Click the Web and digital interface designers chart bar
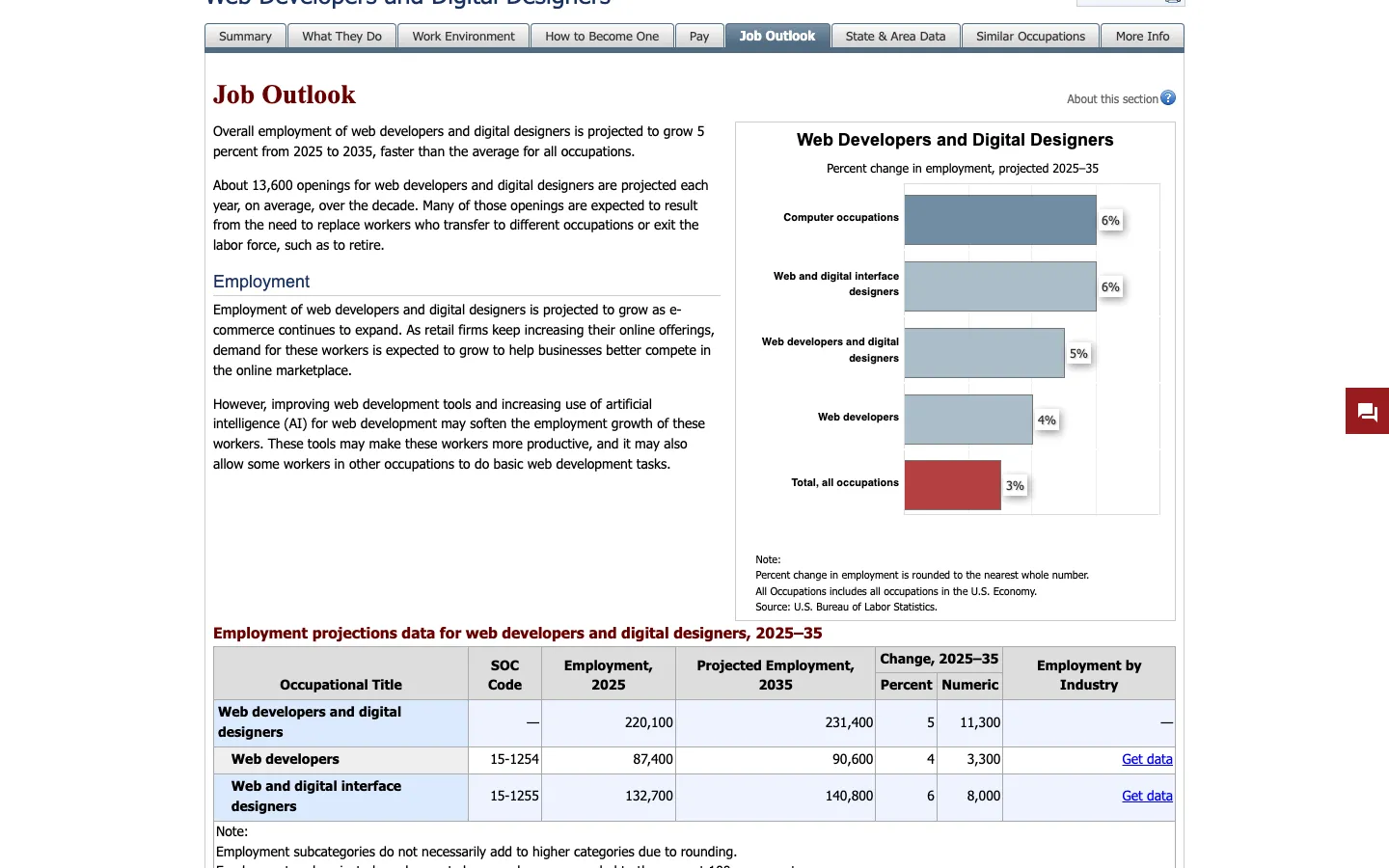1389x868 pixels. click(1000, 286)
